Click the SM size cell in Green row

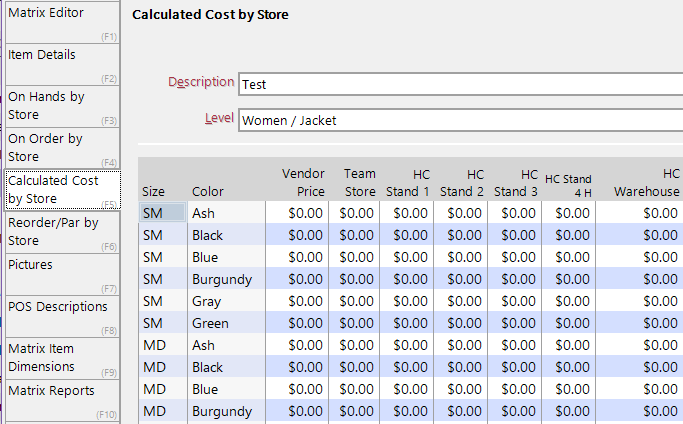163,323
